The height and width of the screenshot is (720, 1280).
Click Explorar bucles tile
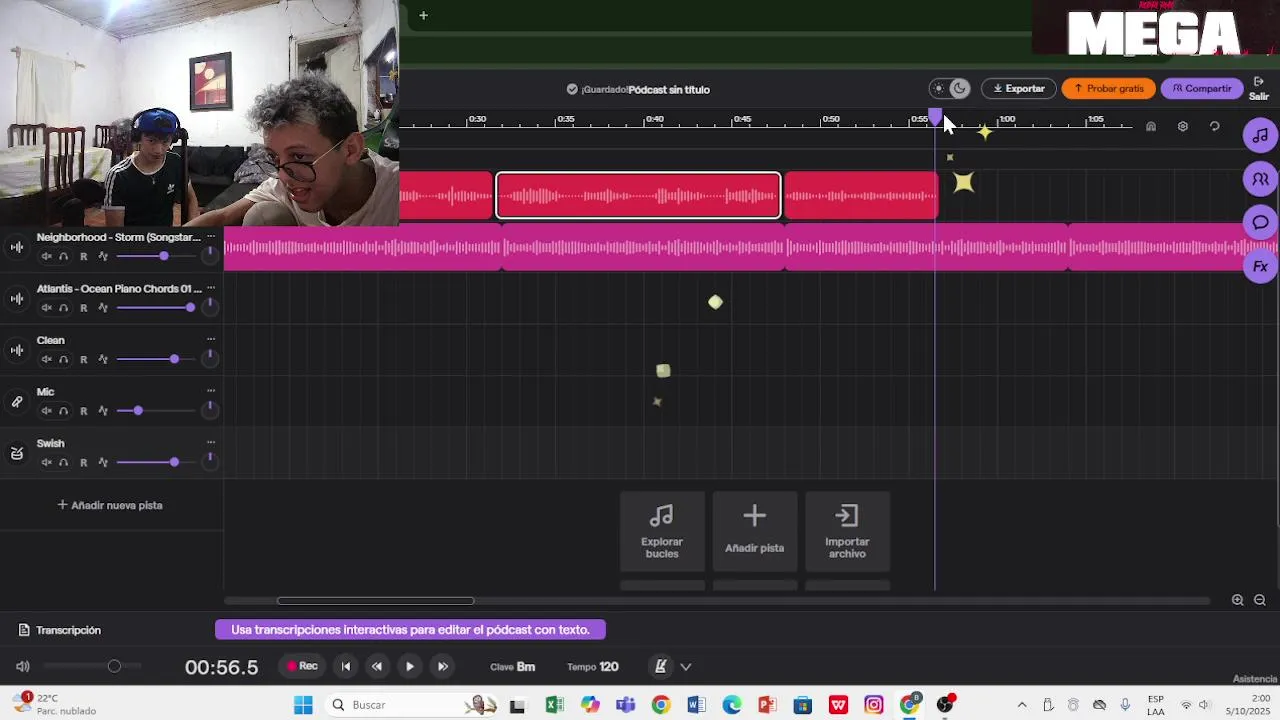[662, 531]
